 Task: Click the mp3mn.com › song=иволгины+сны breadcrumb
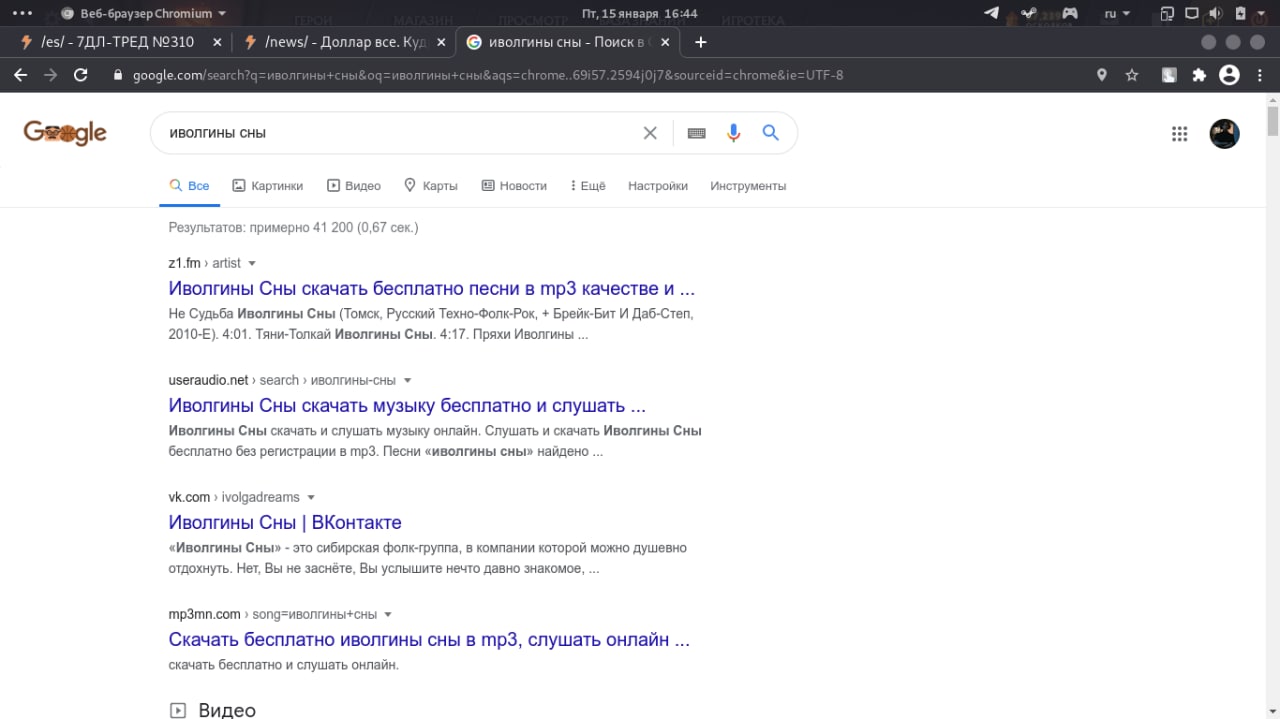pyautogui.click(x=272, y=614)
